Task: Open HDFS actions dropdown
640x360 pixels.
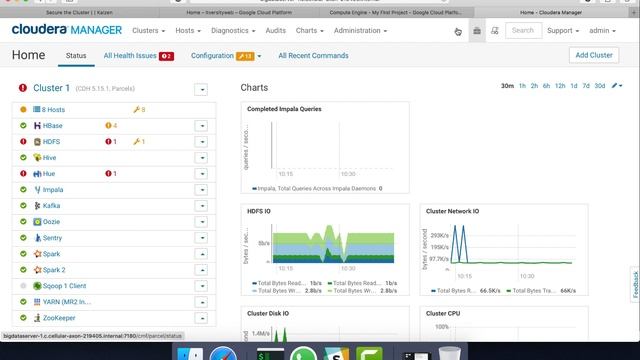Action: pos(202,142)
